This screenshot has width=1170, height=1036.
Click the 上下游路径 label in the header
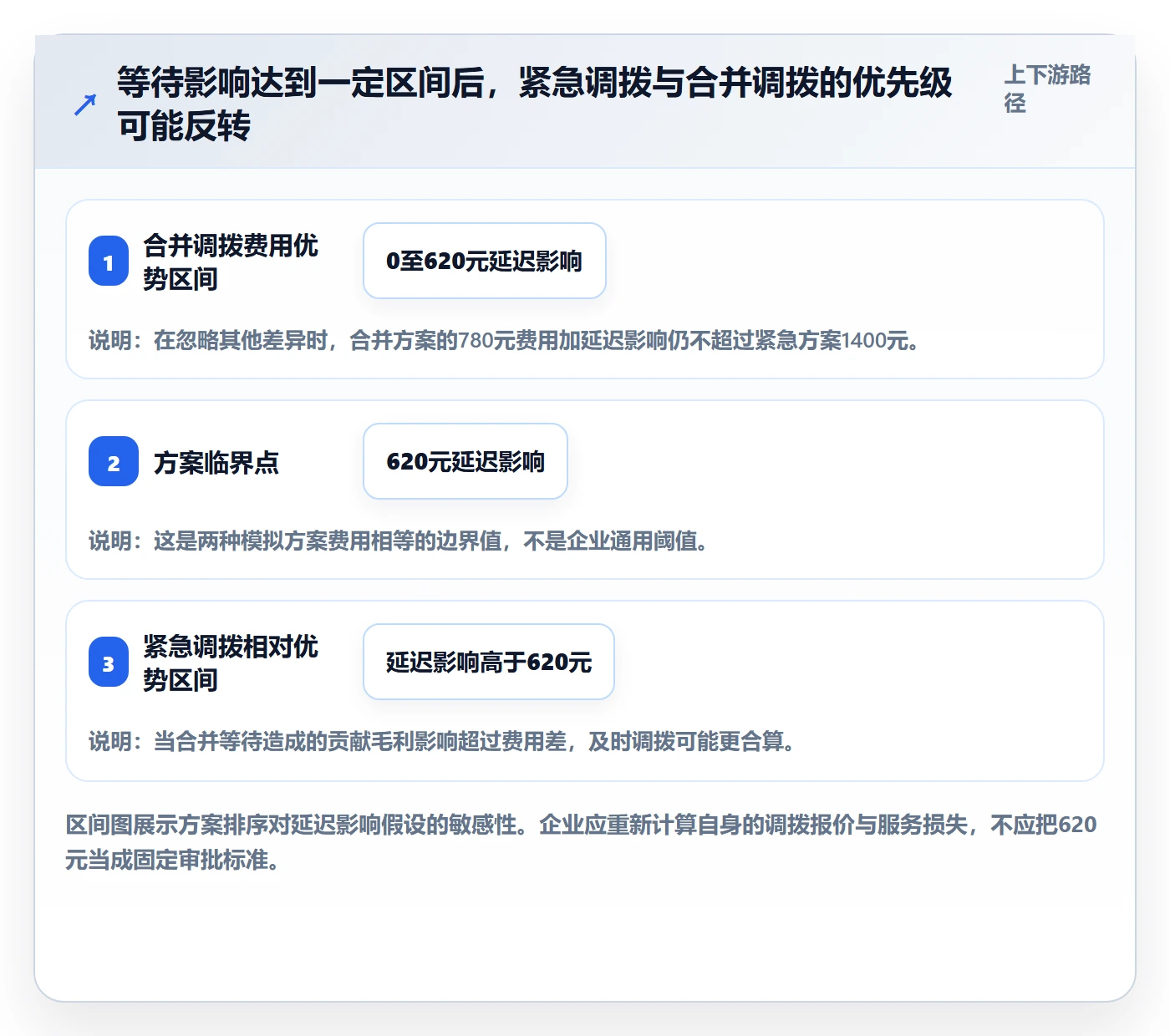click(x=1048, y=89)
